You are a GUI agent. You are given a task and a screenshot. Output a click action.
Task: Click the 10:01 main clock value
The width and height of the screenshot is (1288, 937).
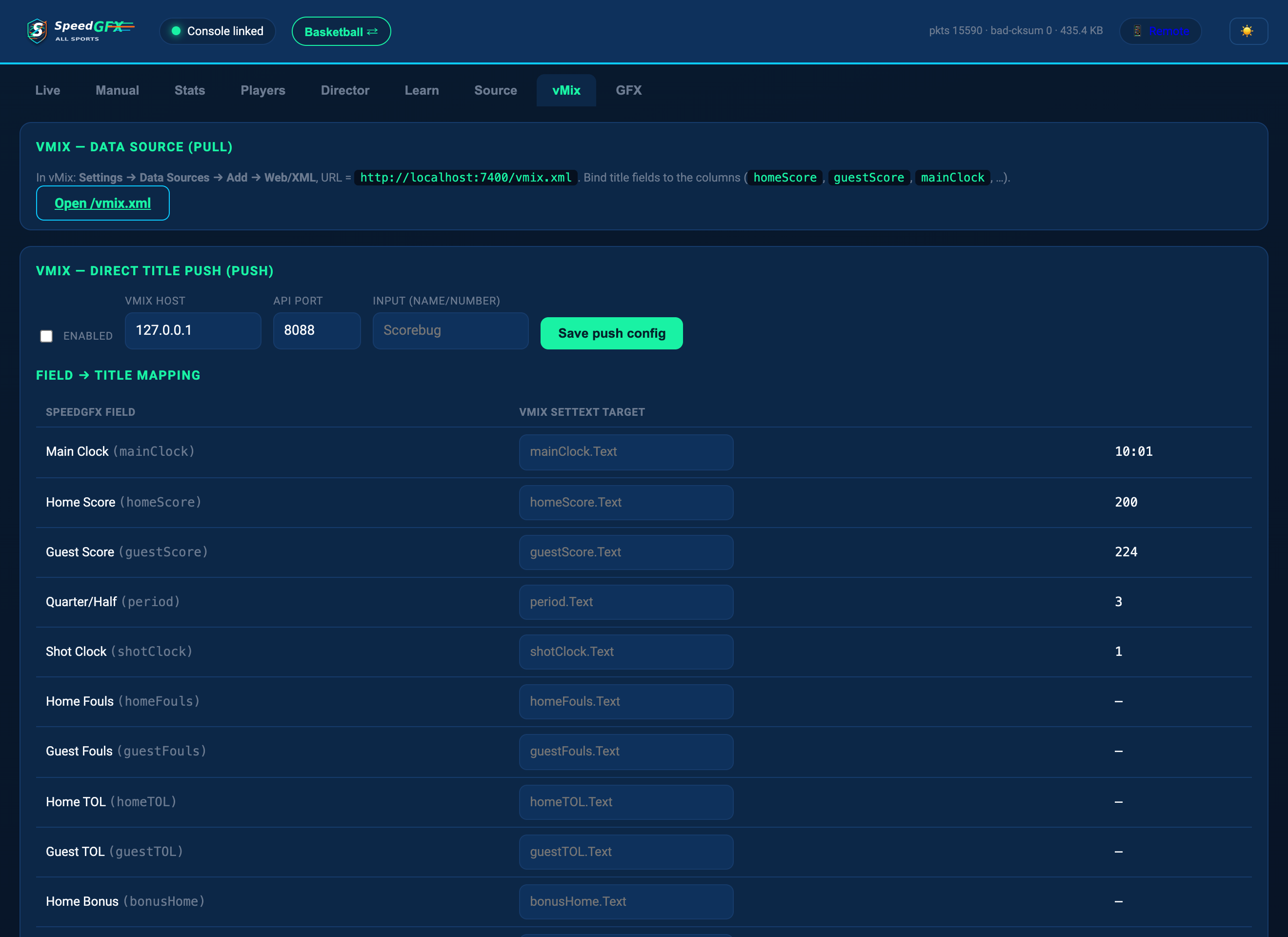point(1133,451)
